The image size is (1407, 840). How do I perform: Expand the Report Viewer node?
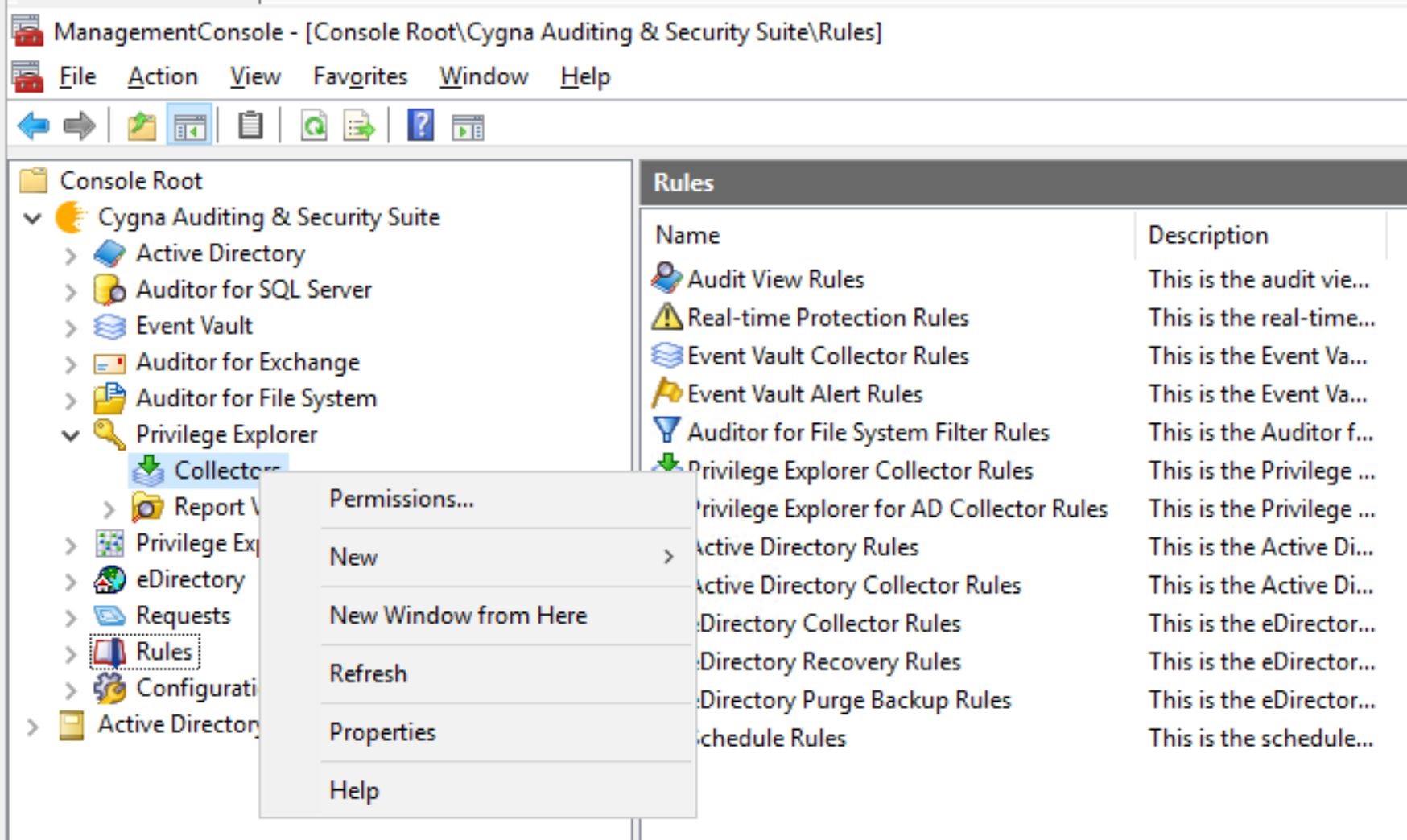click(x=109, y=509)
